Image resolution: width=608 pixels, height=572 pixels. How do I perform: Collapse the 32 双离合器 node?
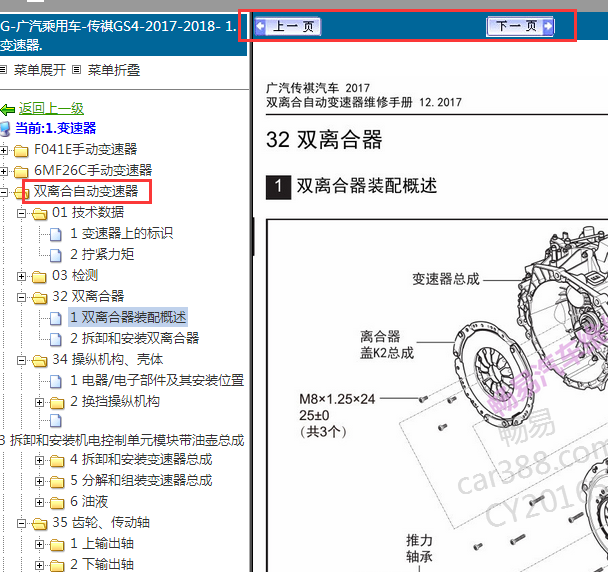coord(22,297)
